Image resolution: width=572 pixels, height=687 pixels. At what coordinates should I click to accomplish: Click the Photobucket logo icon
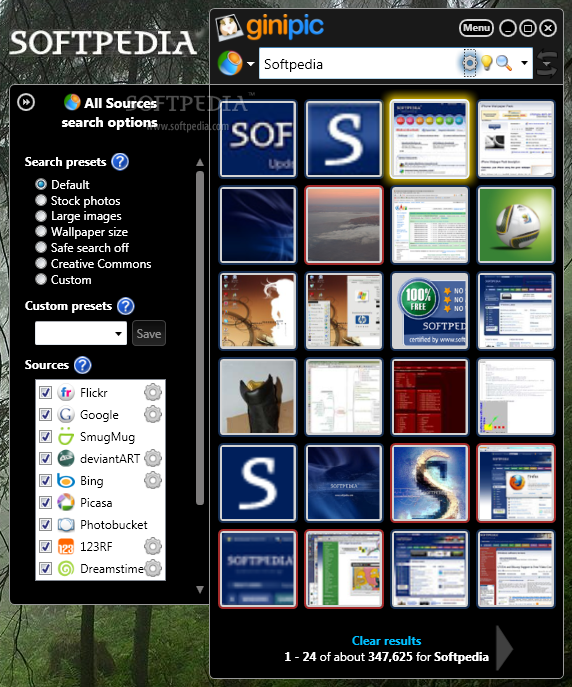pyautogui.click(x=66, y=524)
